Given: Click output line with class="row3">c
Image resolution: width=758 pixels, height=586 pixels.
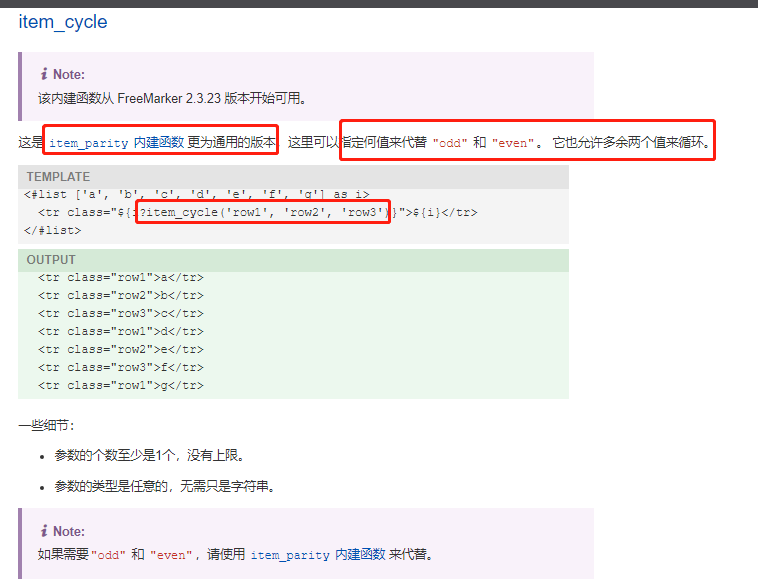Looking at the screenshot, I should (x=121, y=313).
